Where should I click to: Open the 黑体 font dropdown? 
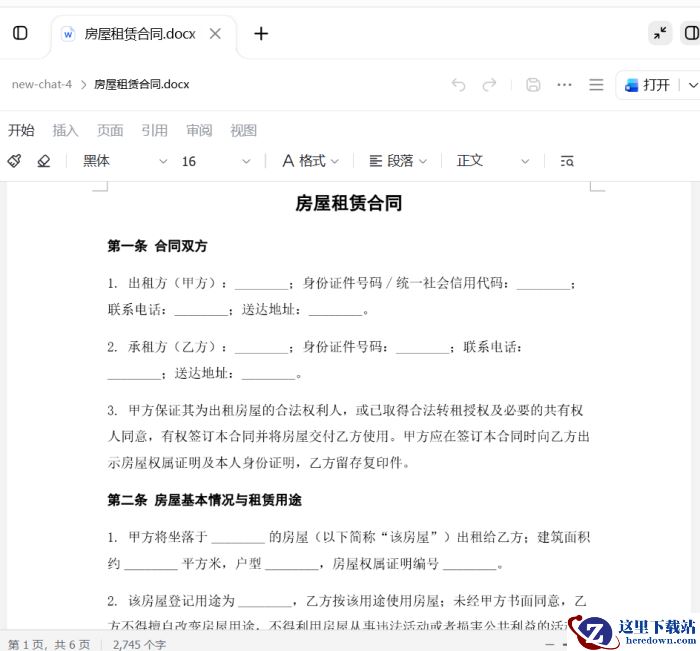[x=125, y=161]
